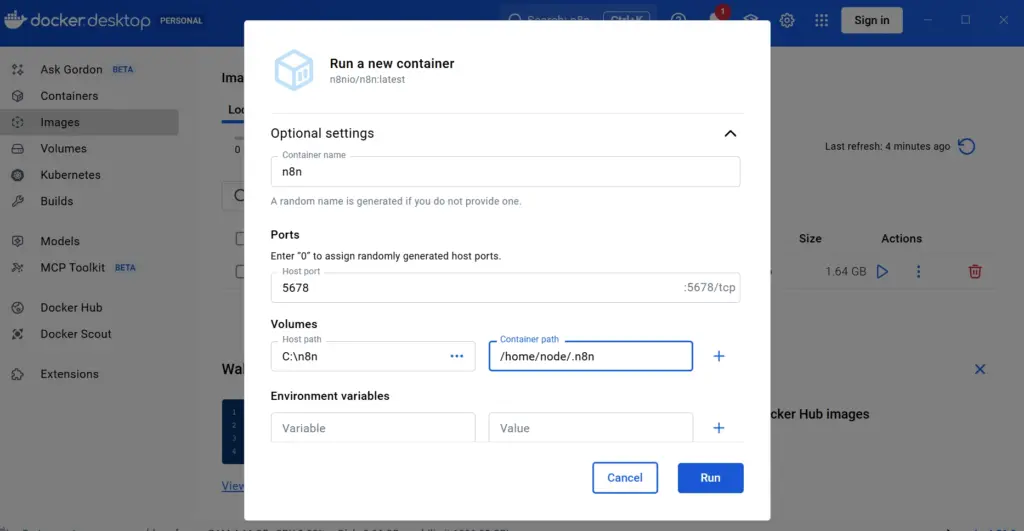
Task: Click the MCP Toolkit icon
Action: point(18,267)
